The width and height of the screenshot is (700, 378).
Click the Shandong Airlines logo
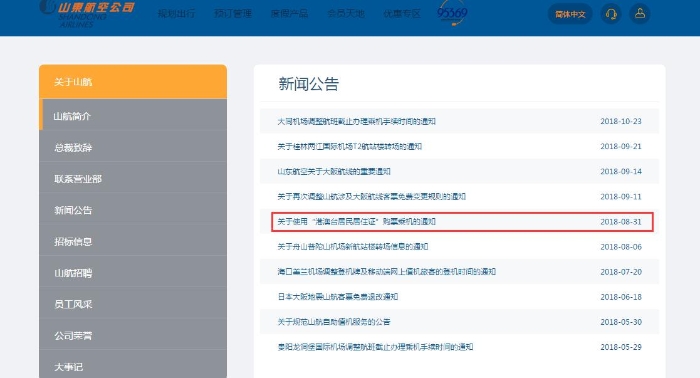pos(87,13)
